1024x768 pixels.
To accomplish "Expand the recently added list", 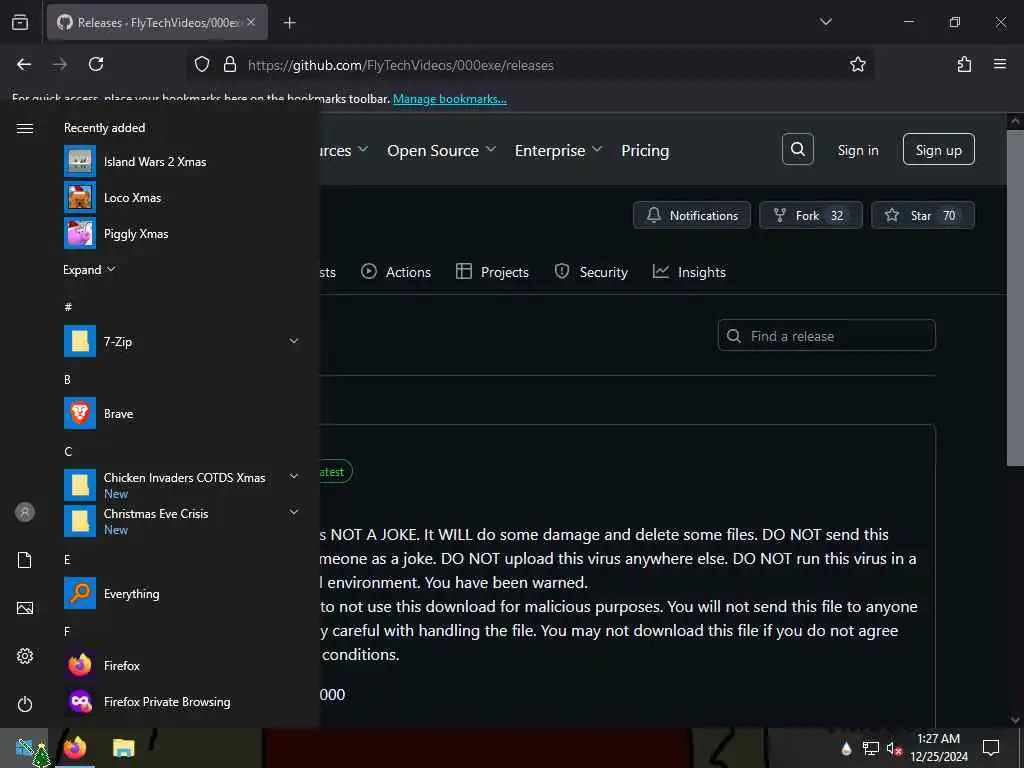I will click(x=89, y=270).
